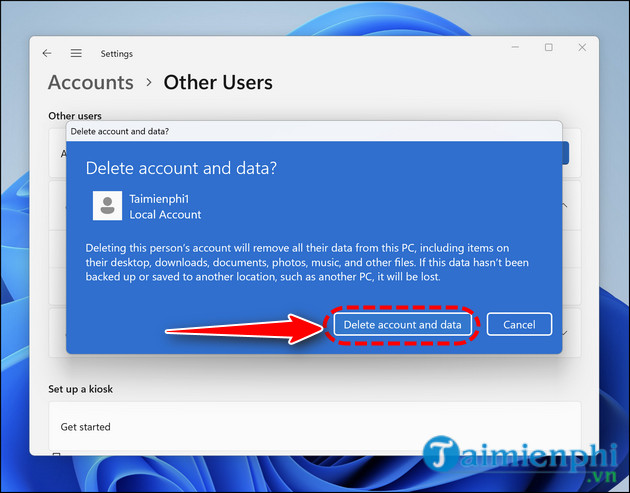Open the hamburger navigation menu

76,53
